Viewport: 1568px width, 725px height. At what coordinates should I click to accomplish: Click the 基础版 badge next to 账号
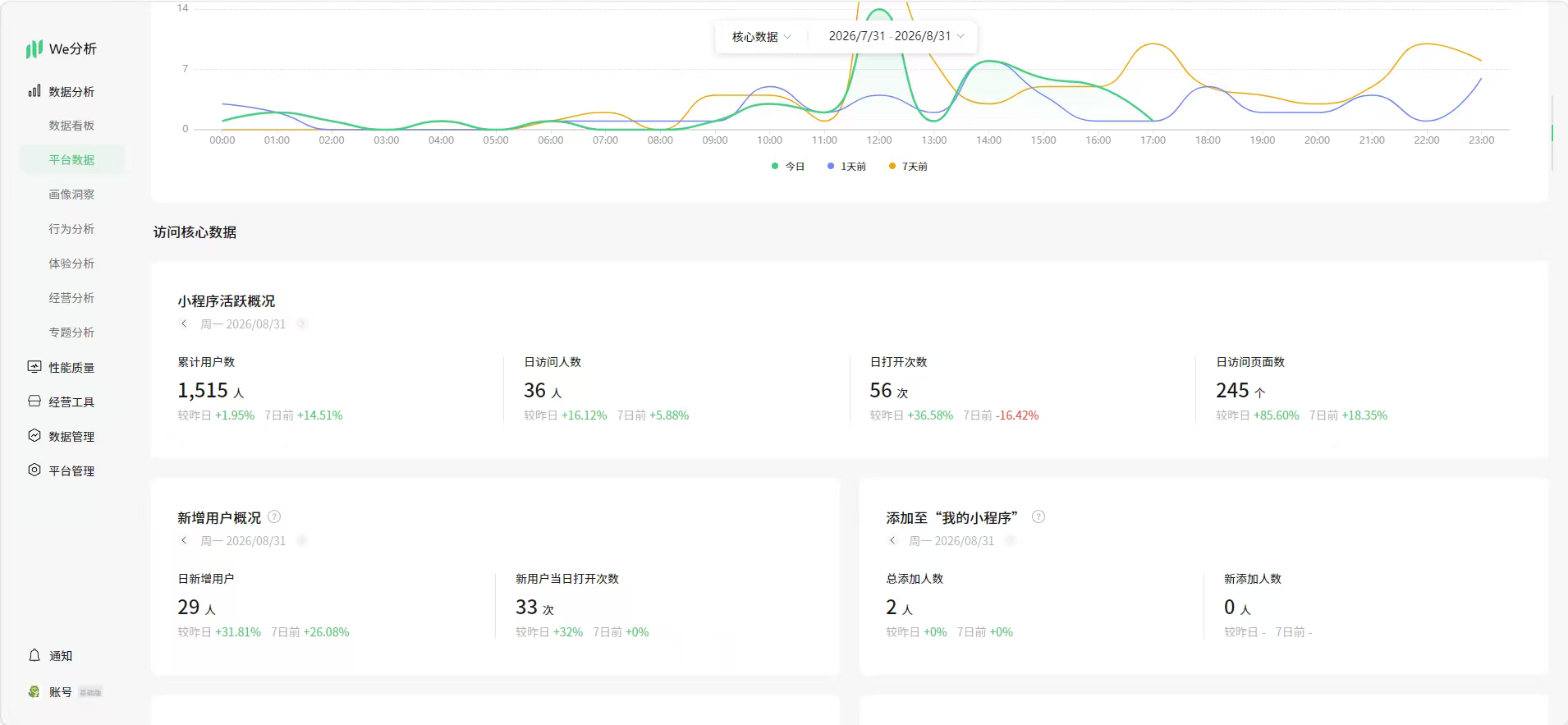(90, 692)
